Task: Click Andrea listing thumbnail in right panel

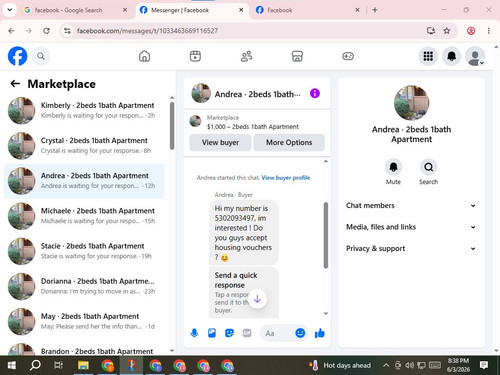Action: 411,103
